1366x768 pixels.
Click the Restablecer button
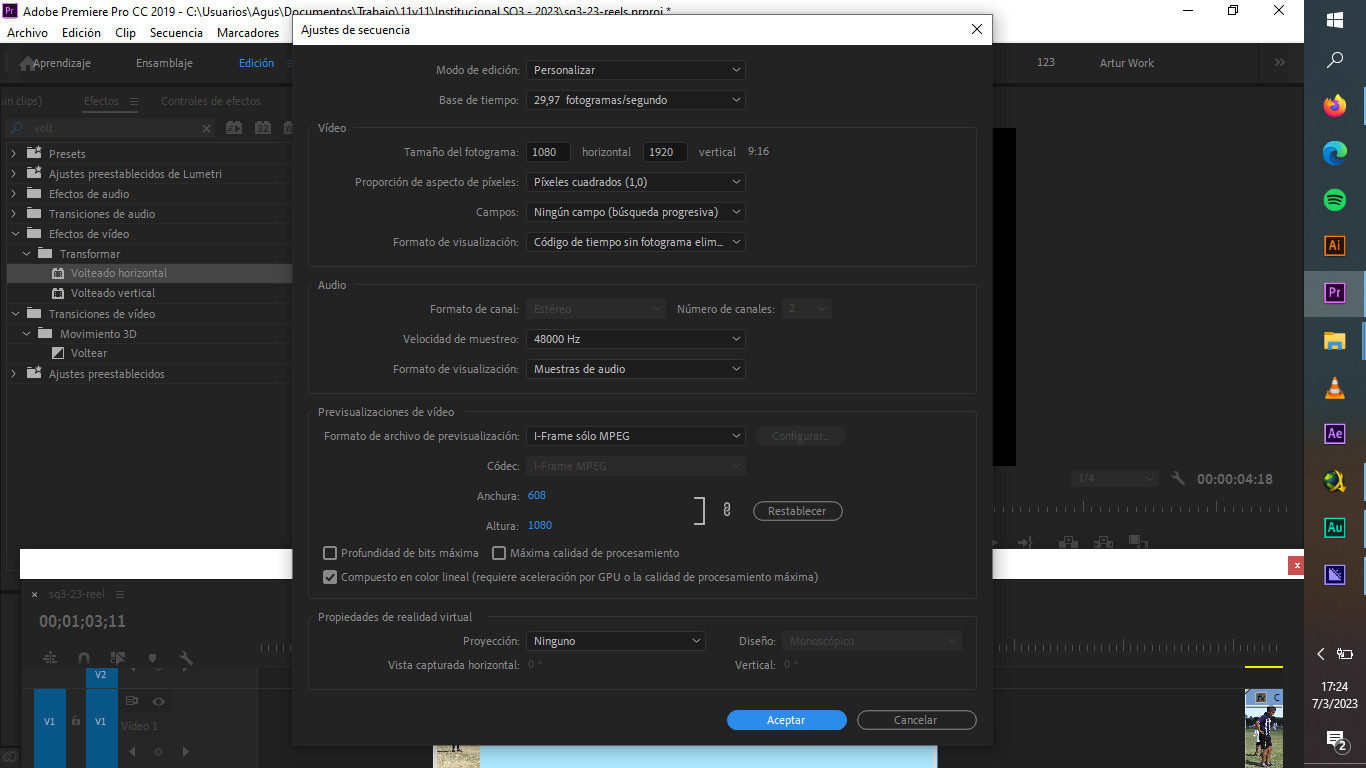pos(797,511)
